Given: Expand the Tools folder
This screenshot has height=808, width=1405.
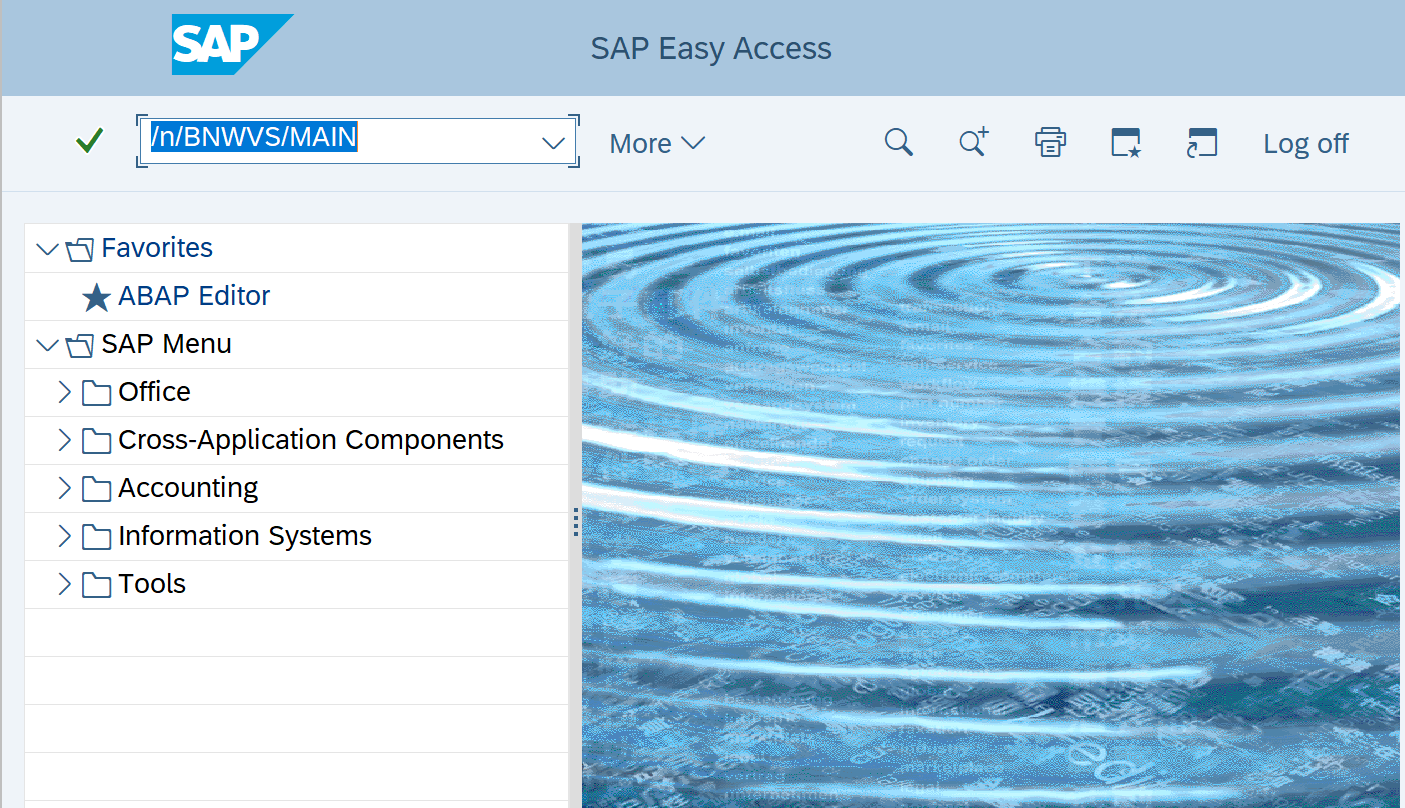Looking at the screenshot, I should click(x=64, y=583).
